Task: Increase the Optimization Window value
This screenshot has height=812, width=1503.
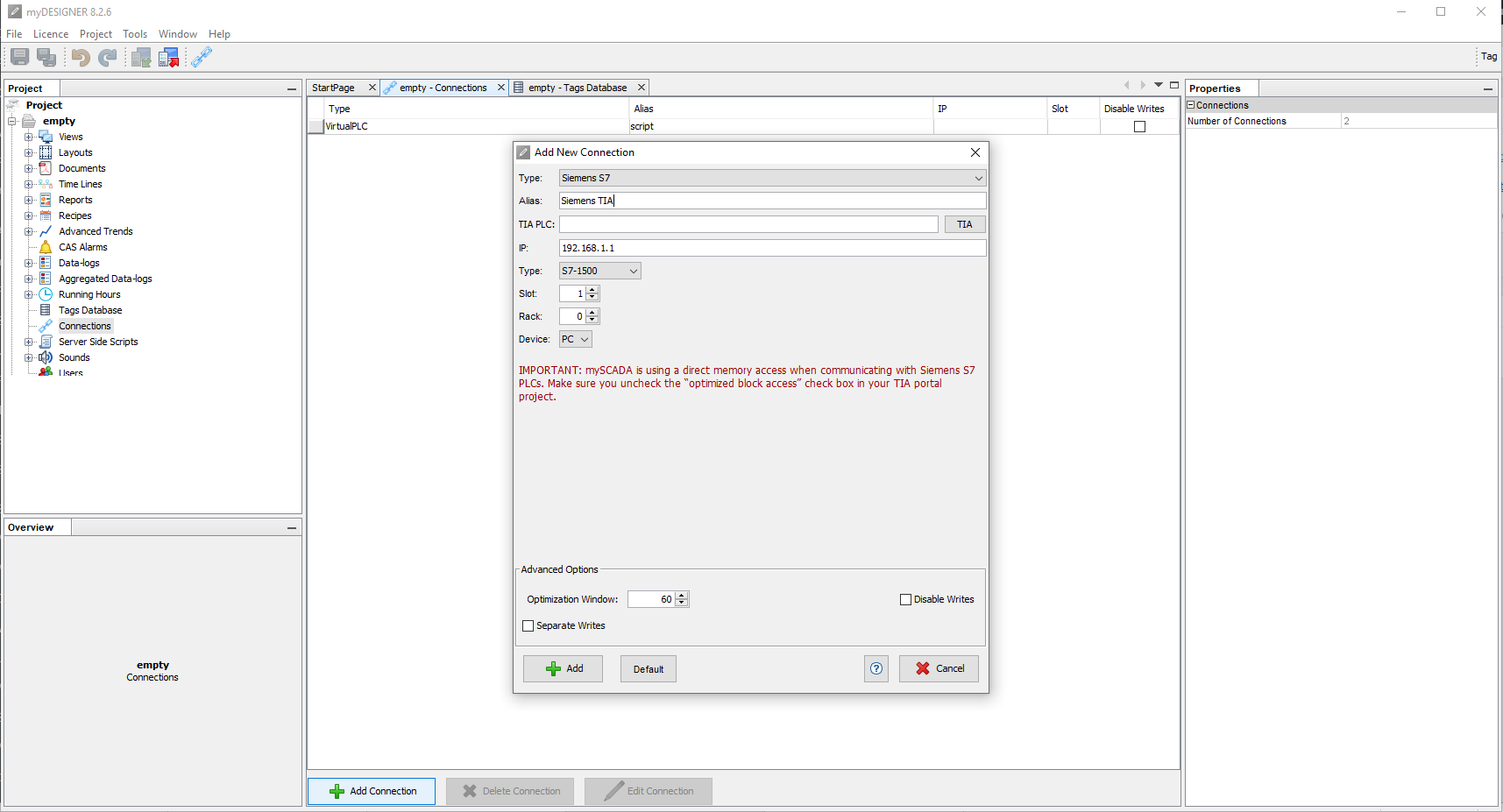Action: tap(682, 596)
